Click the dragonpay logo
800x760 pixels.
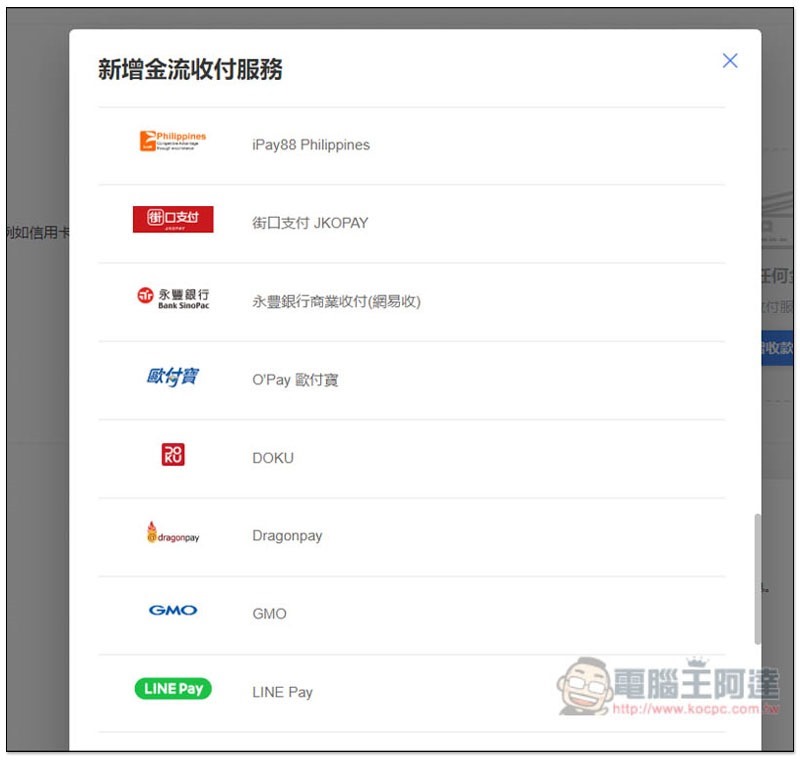click(x=173, y=533)
